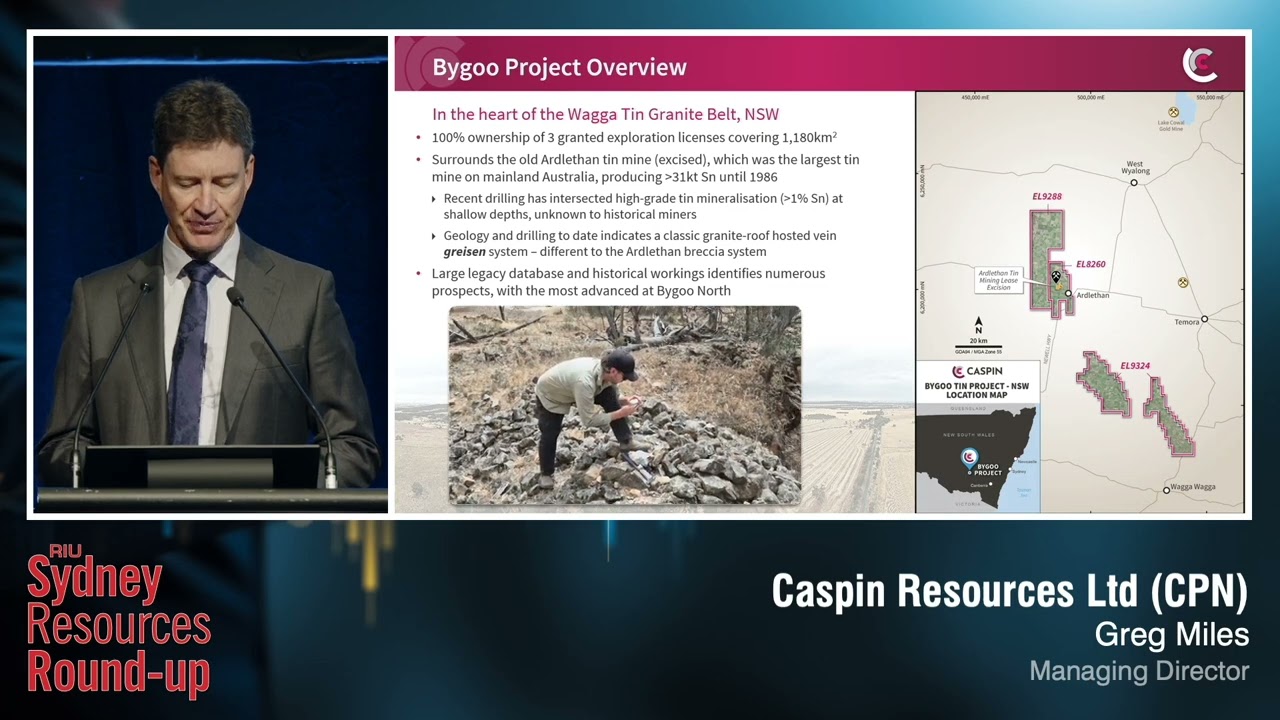The image size is (1280, 720).
Task: Select the EL8260 licence label
Action: point(1090,265)
